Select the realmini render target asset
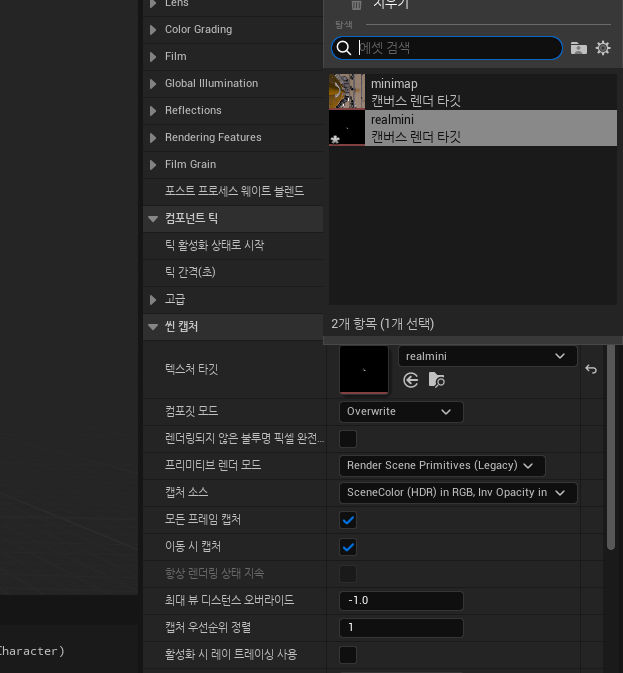The height and width of the screenshot is (673, 623). point(473,128)
